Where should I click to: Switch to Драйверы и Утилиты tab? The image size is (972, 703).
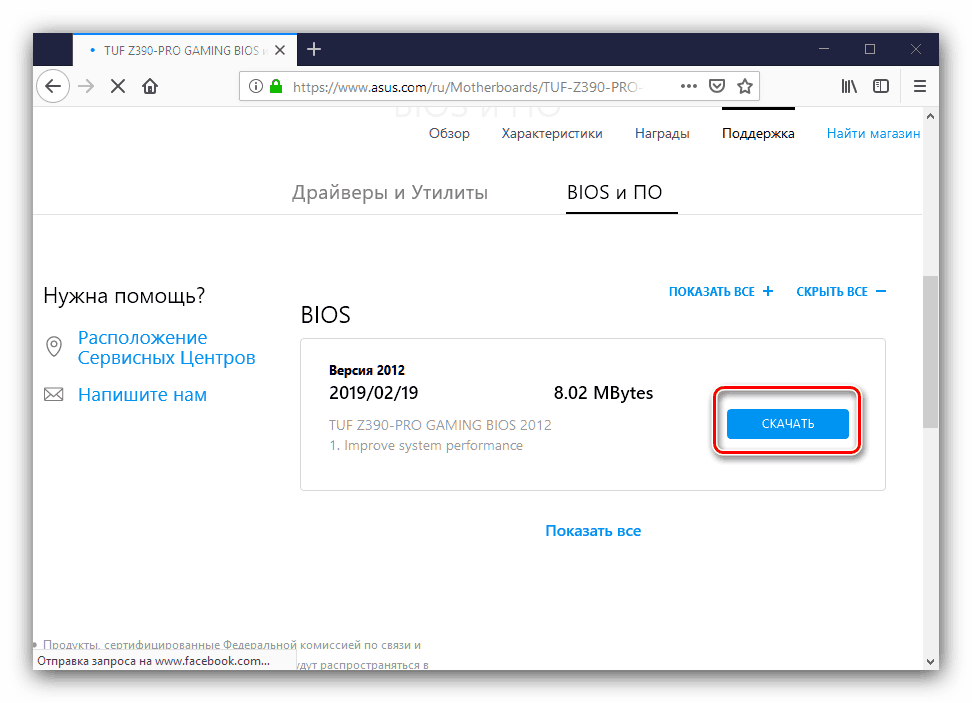(x=390, y=192)
